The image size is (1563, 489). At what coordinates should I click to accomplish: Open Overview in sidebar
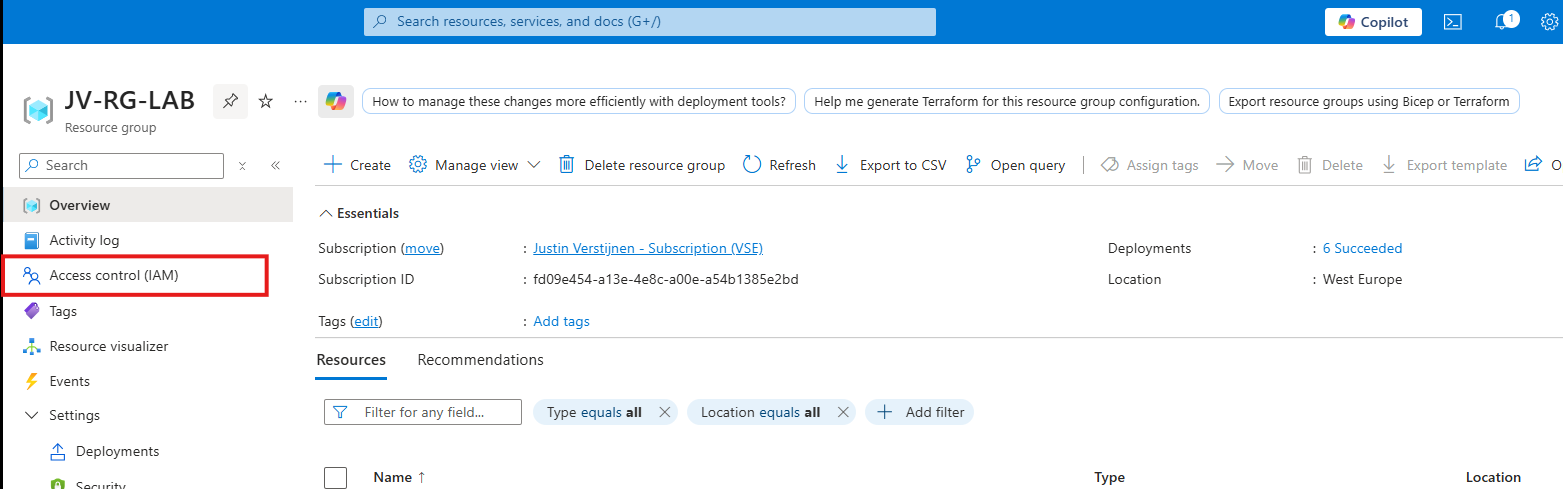pyautogui.click(x=148, y=205)
